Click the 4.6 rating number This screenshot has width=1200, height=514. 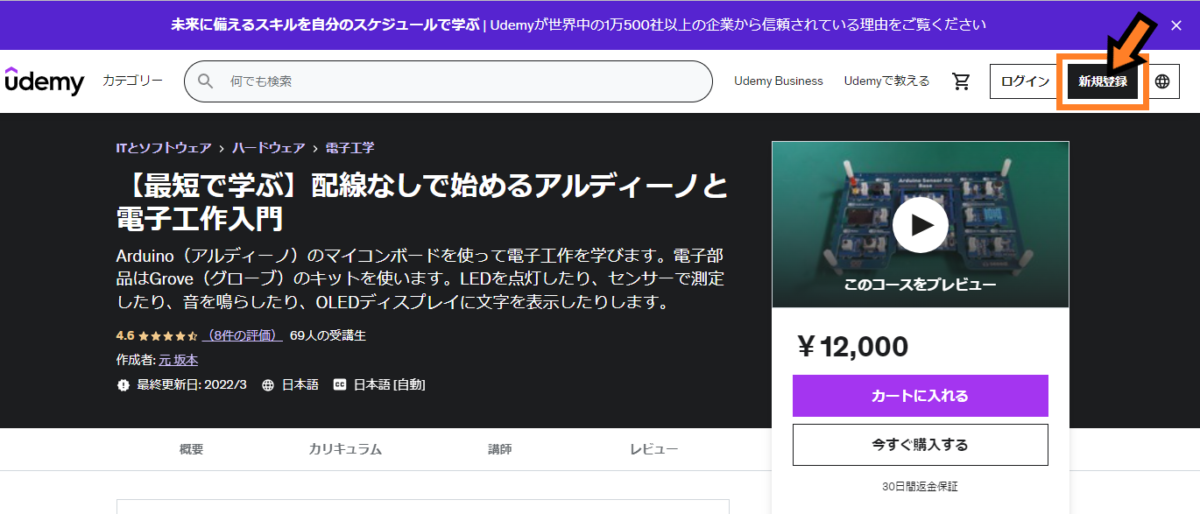[125, 336]
